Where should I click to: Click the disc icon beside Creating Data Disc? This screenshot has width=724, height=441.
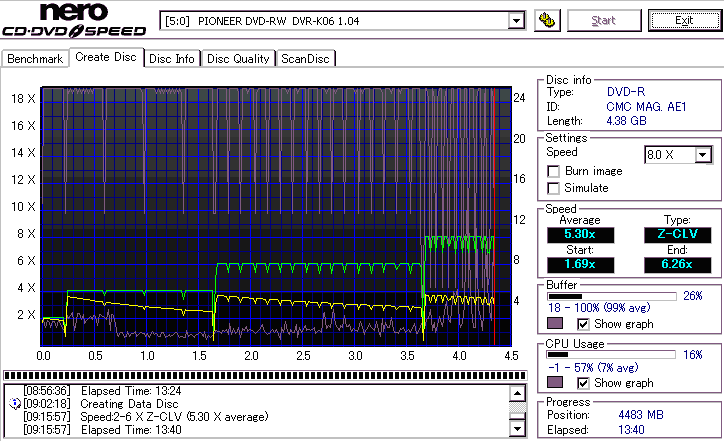[x=15, y=404]
